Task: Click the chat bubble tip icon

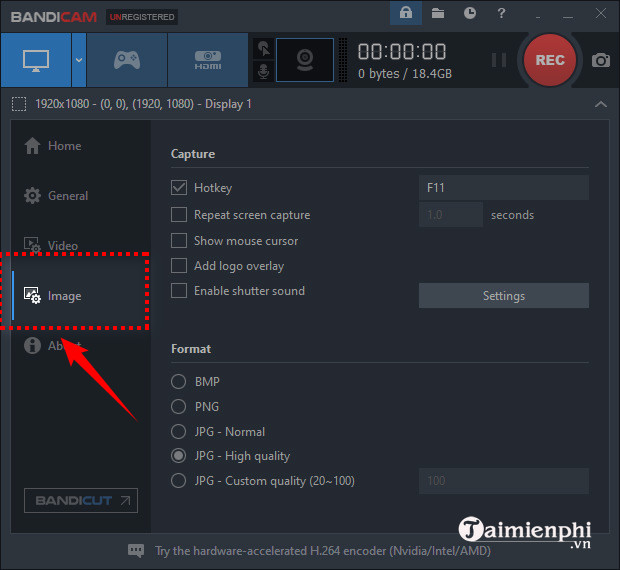Action: click(x=136, y=550)
